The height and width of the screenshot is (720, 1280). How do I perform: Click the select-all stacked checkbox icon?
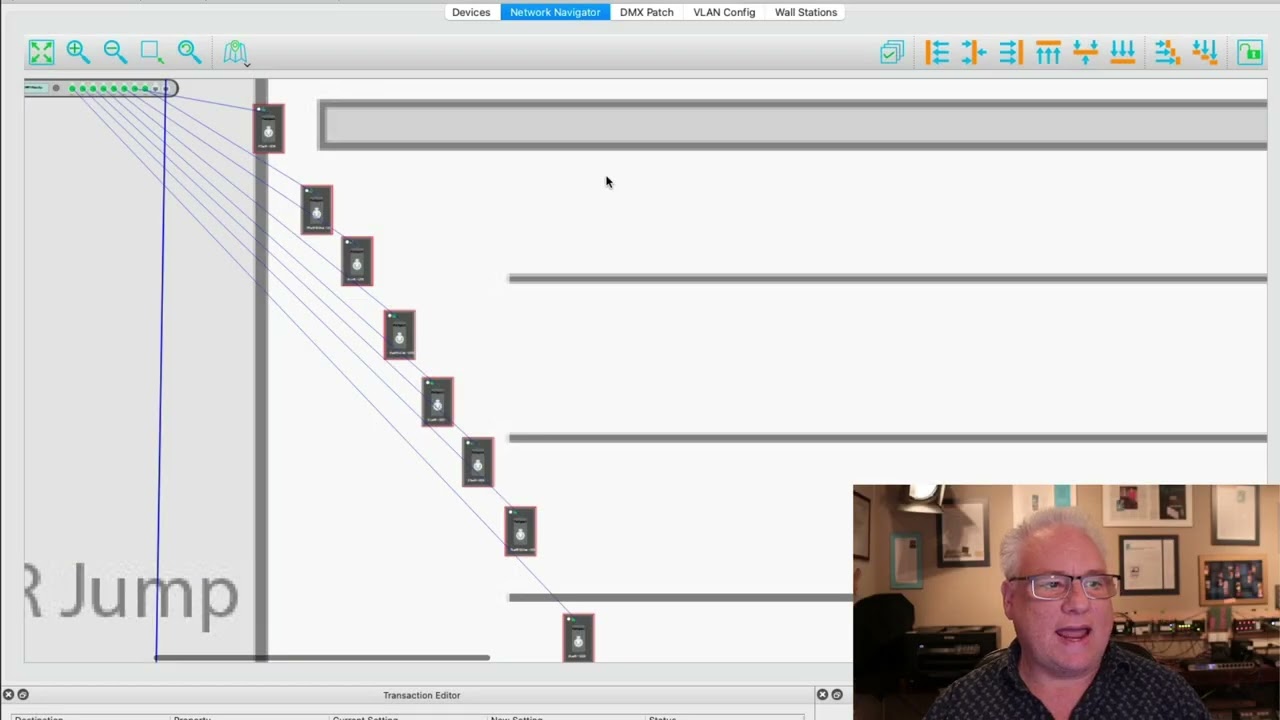892,52
